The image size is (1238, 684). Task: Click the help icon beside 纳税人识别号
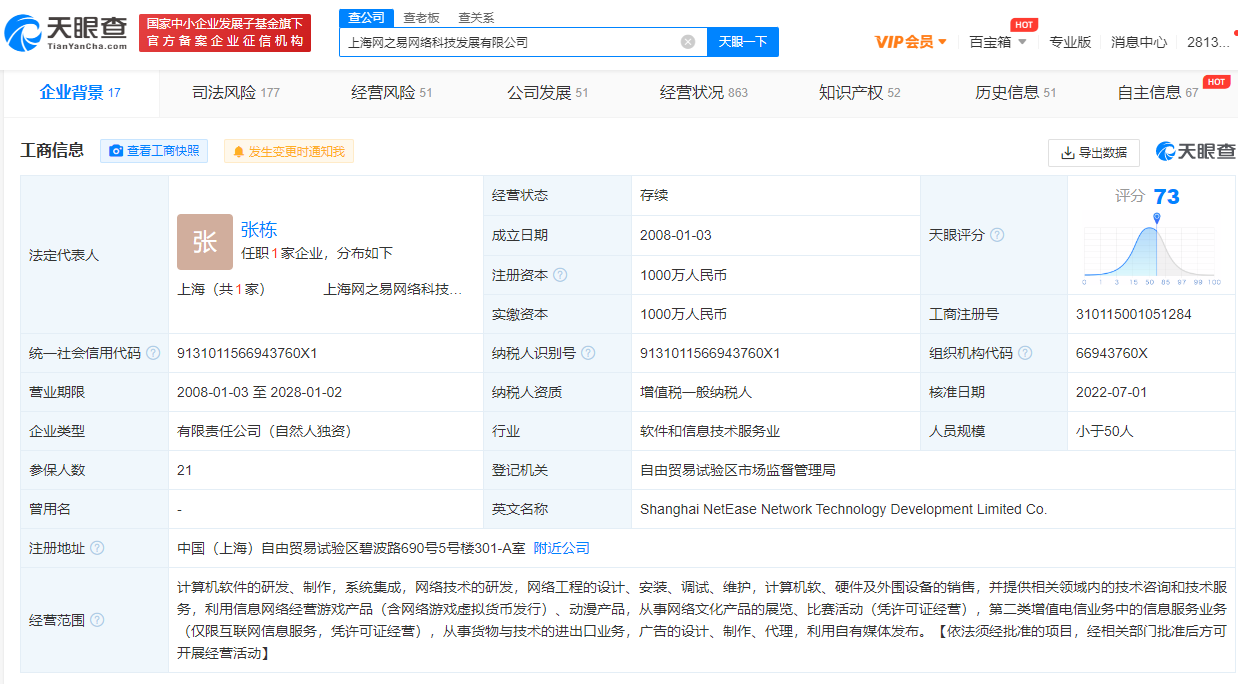(x=588, y=353)
